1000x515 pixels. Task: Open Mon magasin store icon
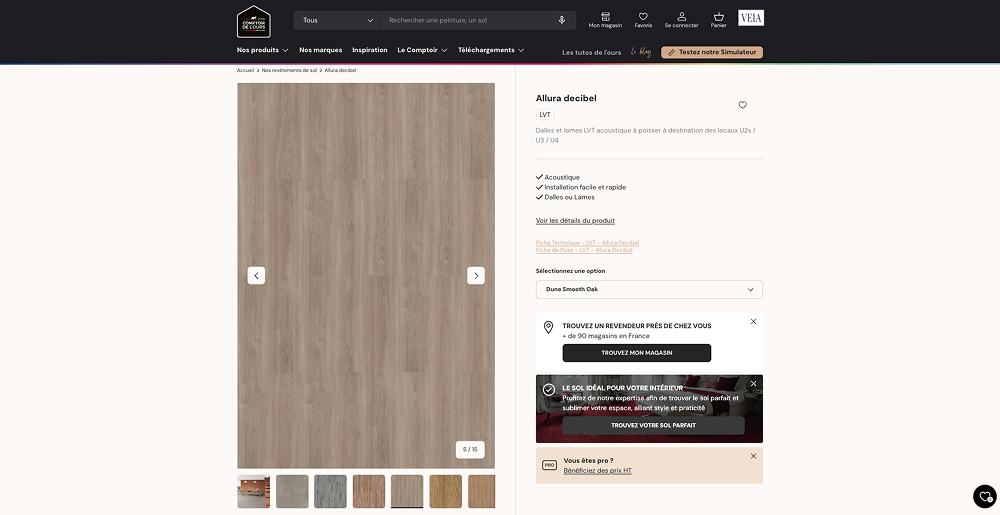[605, 20]
